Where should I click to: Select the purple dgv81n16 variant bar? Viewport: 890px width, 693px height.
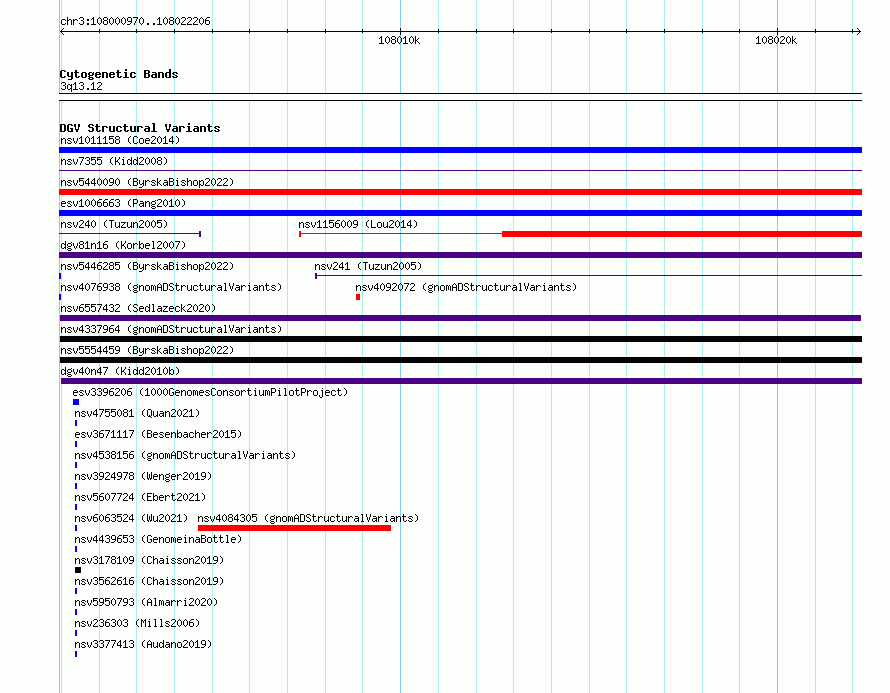coord(460,255)
